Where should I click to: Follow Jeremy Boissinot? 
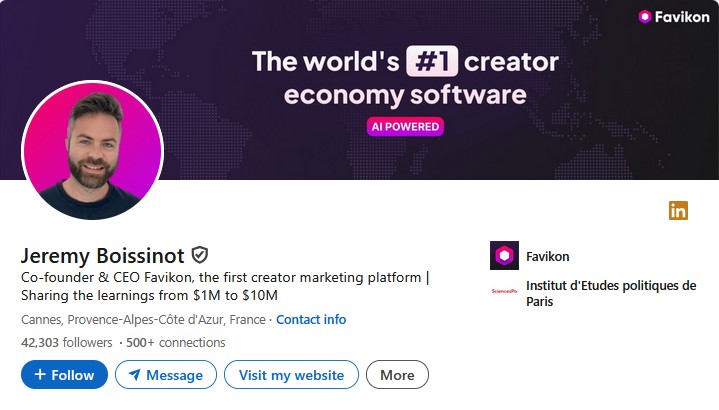(x=64, y=375)
